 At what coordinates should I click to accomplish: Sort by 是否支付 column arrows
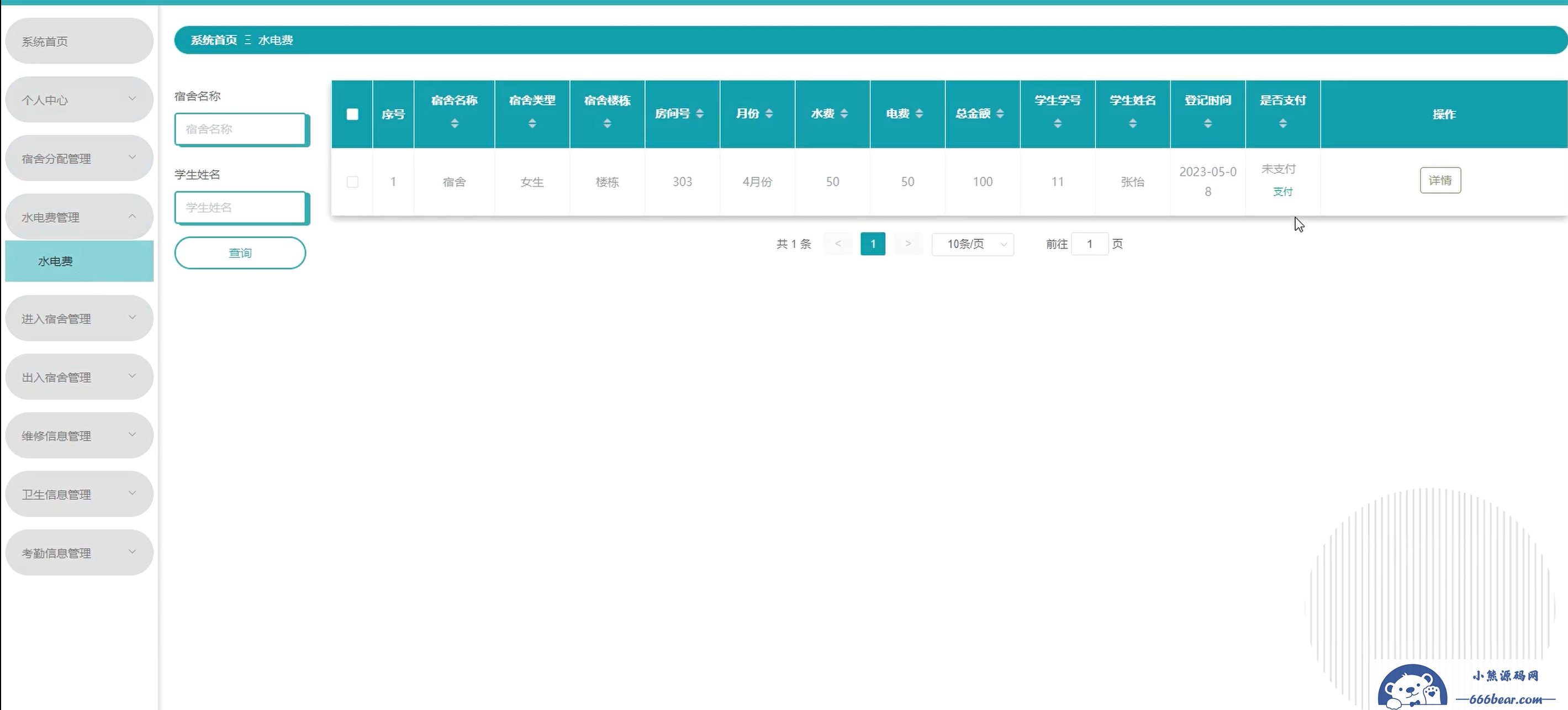click(1282, 124)
